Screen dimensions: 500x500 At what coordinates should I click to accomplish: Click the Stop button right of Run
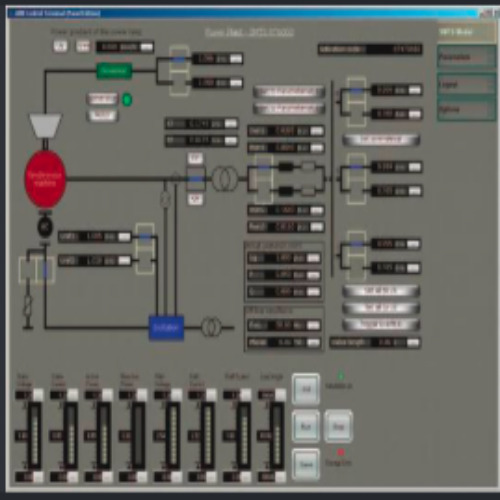coord(338,426)
